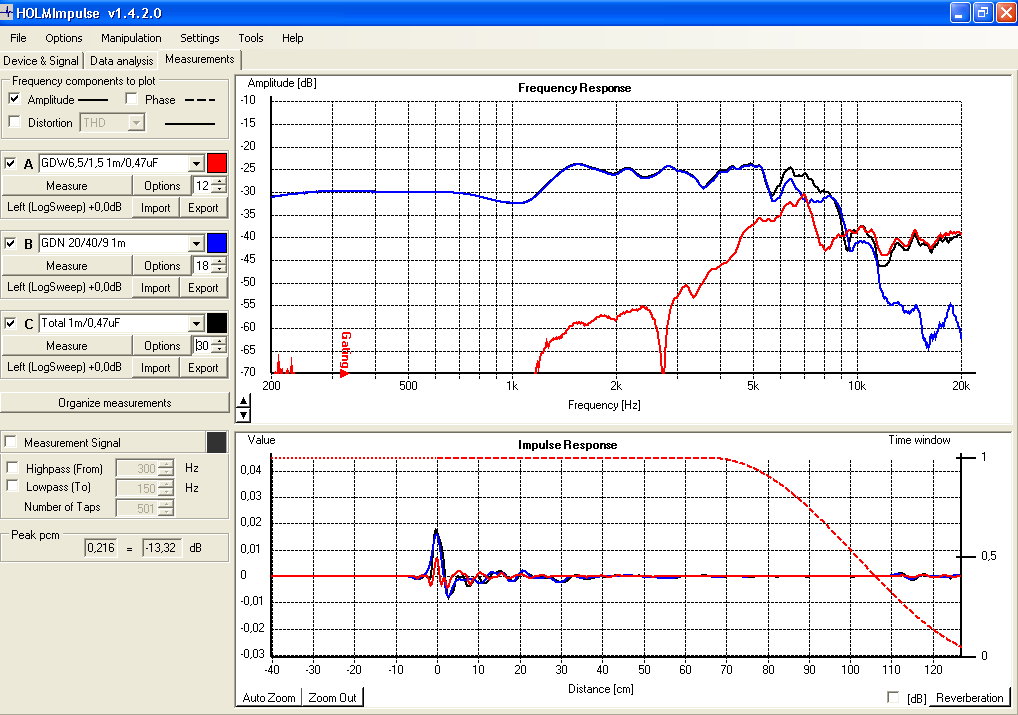Click the Organize measurements button
Image resolution: width=1018 pixels, height=715 pixels.
(x=115, y=403)
